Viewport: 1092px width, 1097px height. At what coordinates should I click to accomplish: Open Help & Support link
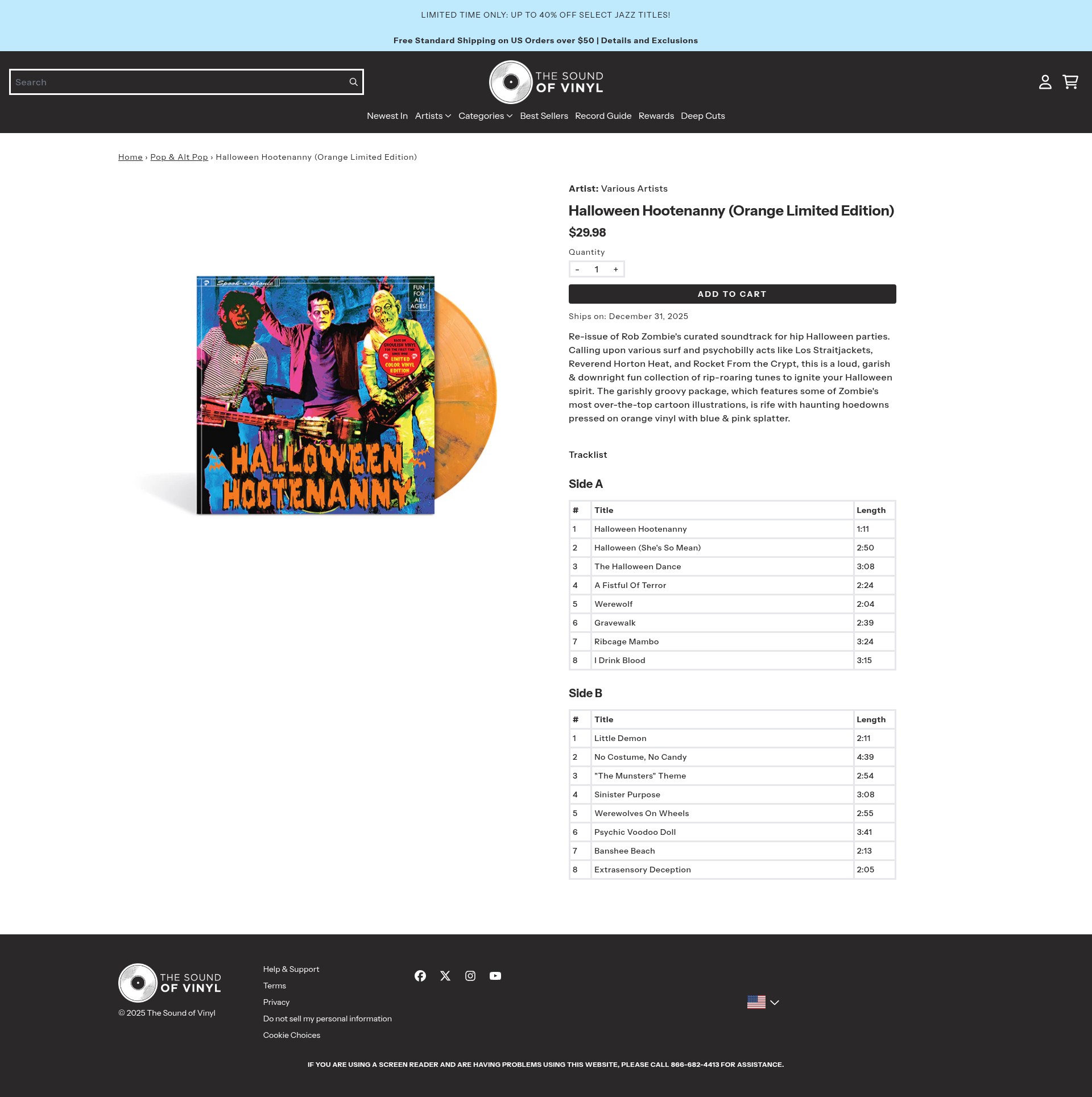(291, 969)
